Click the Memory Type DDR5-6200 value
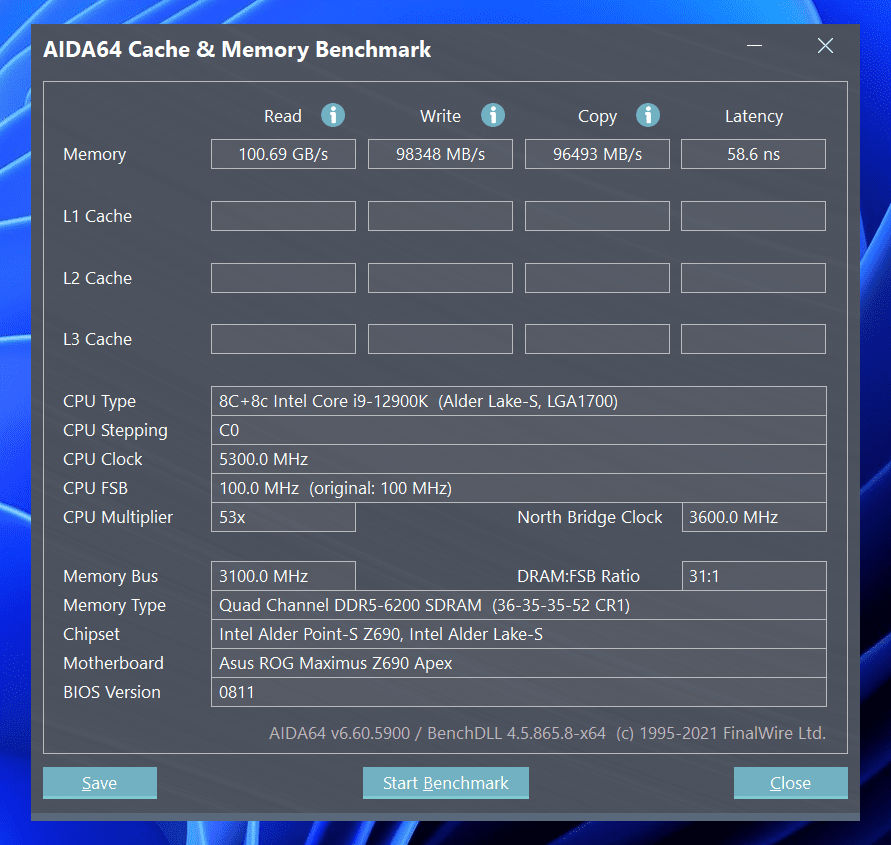This screenshot has height=845, width=891. pyautogui.click(x=519, y=605)
